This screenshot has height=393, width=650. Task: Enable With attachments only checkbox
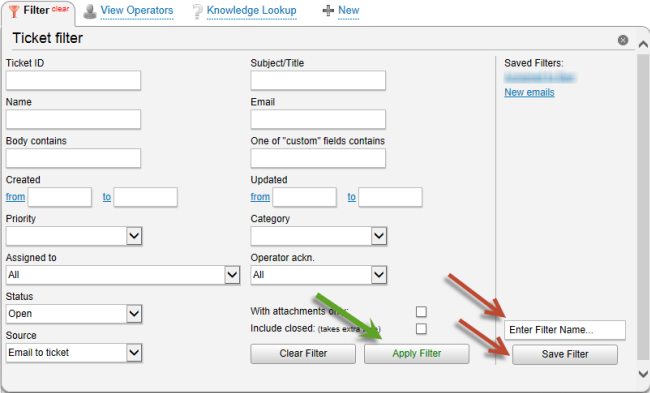(421, 311)
